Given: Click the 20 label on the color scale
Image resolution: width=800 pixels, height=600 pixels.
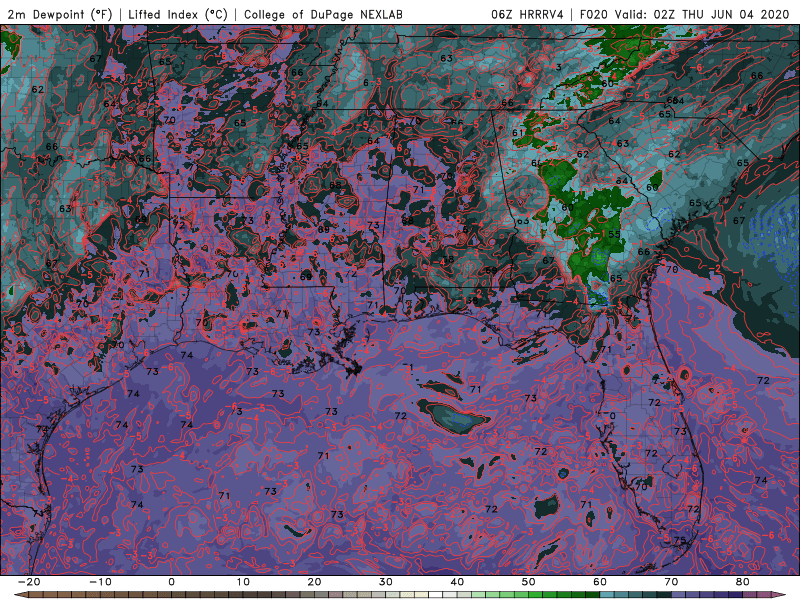Looking at the screenshot, I should click(314, 582).
